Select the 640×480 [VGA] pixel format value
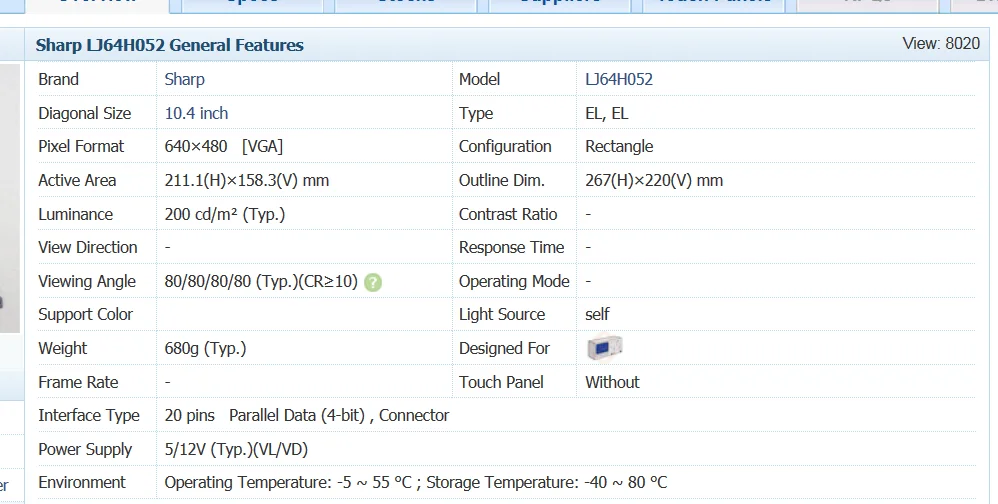Image resolution: width=998 pixels, height=504 pixels. point(223,146)
